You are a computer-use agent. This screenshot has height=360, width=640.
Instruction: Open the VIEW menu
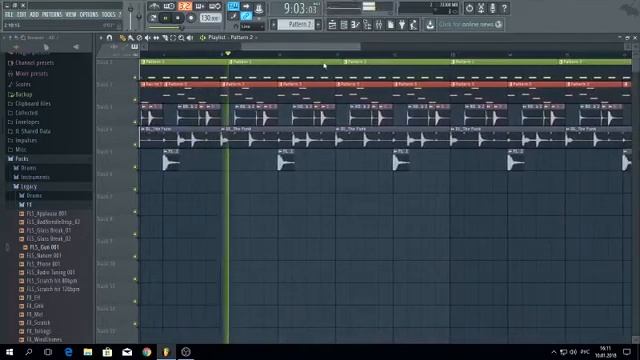coord(71,15)
